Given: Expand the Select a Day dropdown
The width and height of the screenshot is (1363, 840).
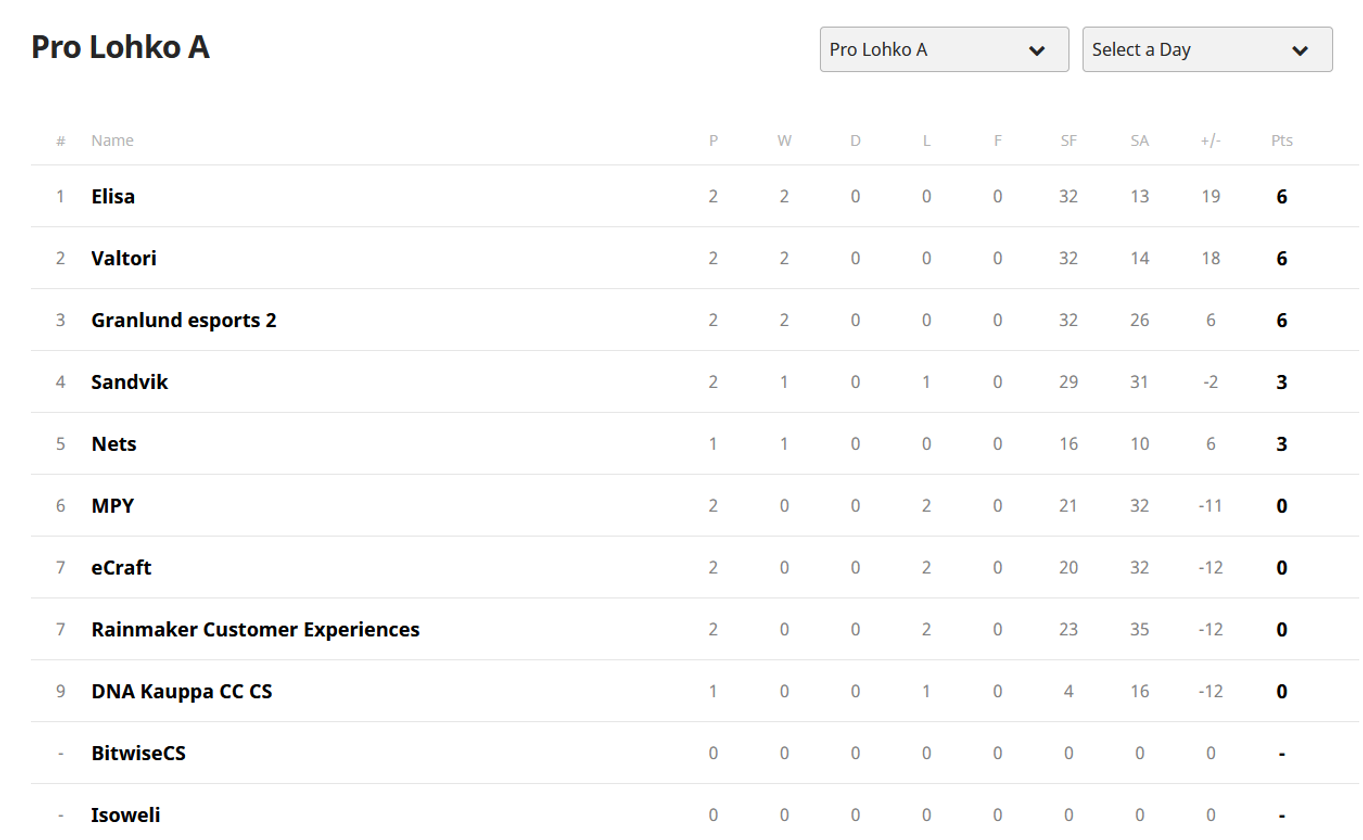Looking at the screenshot, I should coord(1206,49).
